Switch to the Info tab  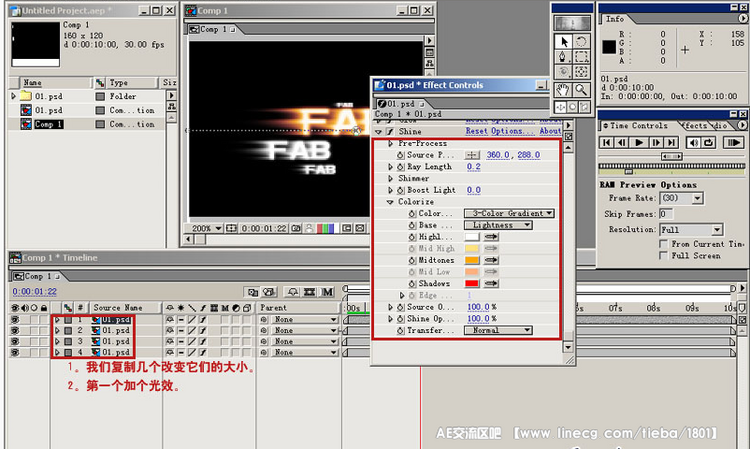[615, 19]
